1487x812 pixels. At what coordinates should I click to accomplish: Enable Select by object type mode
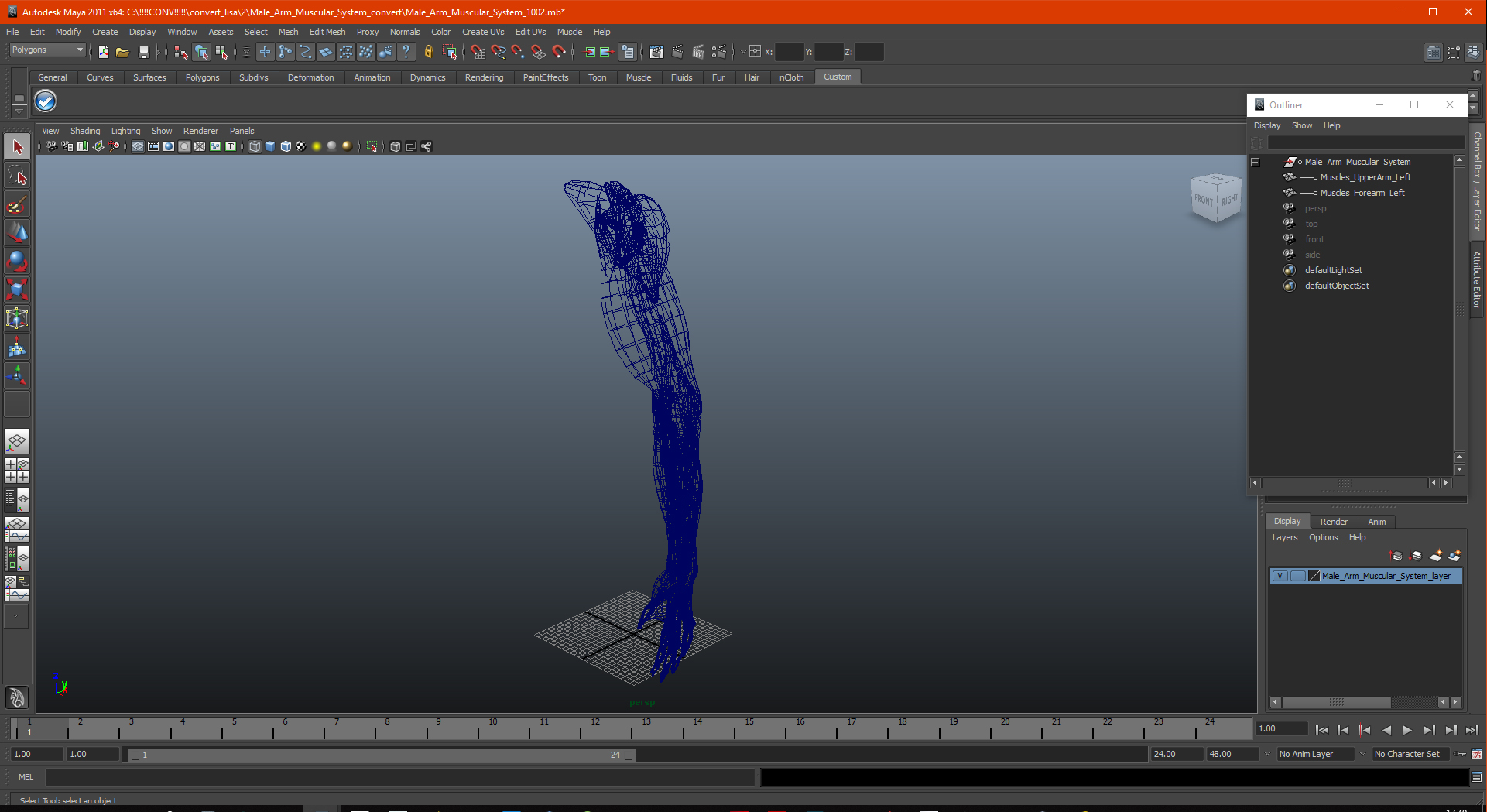201,52
